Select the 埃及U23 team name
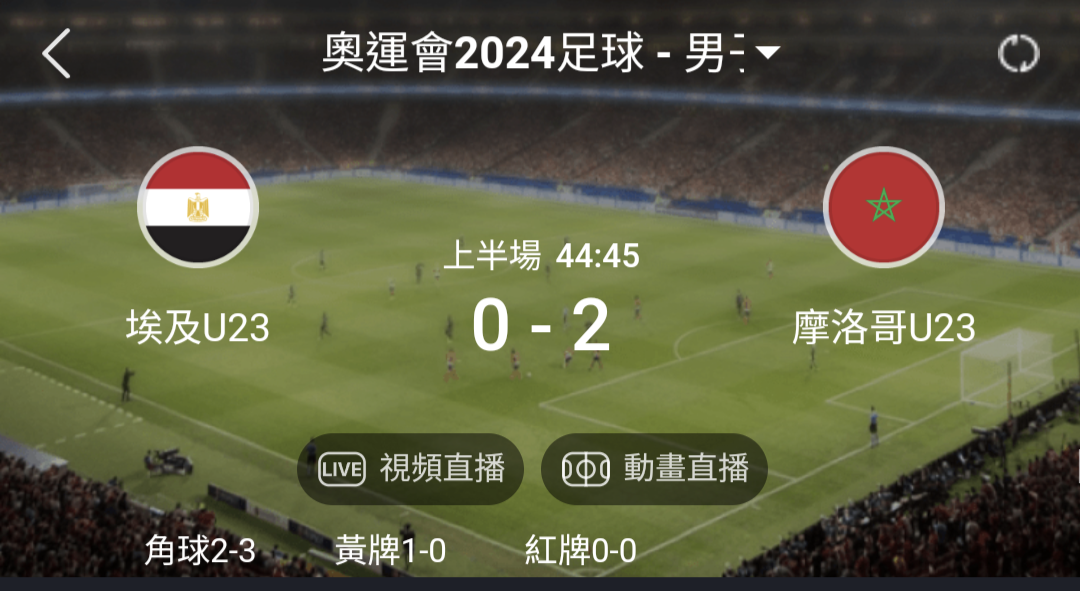This screenshot has width=1080, height=591. (x=198, y=327)
